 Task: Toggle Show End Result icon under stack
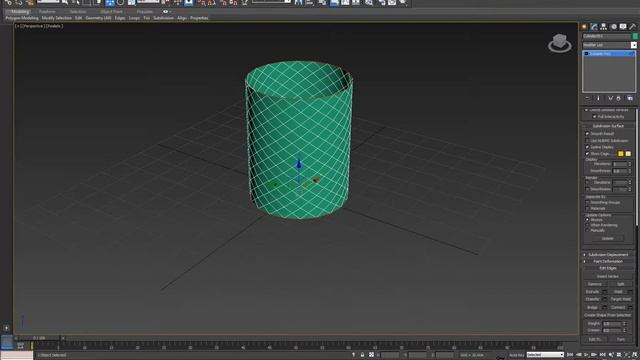tap(598, 98)
